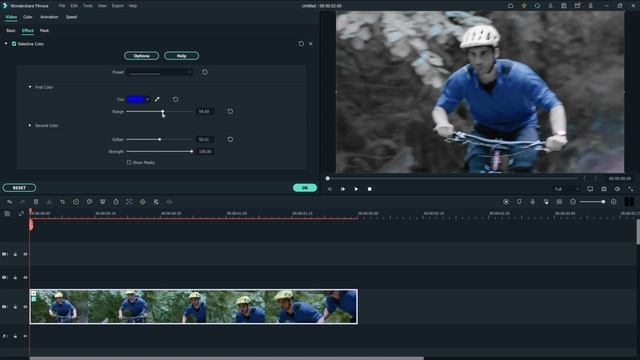Lock the second video track

pyautogui.click(x=15, y=278)
